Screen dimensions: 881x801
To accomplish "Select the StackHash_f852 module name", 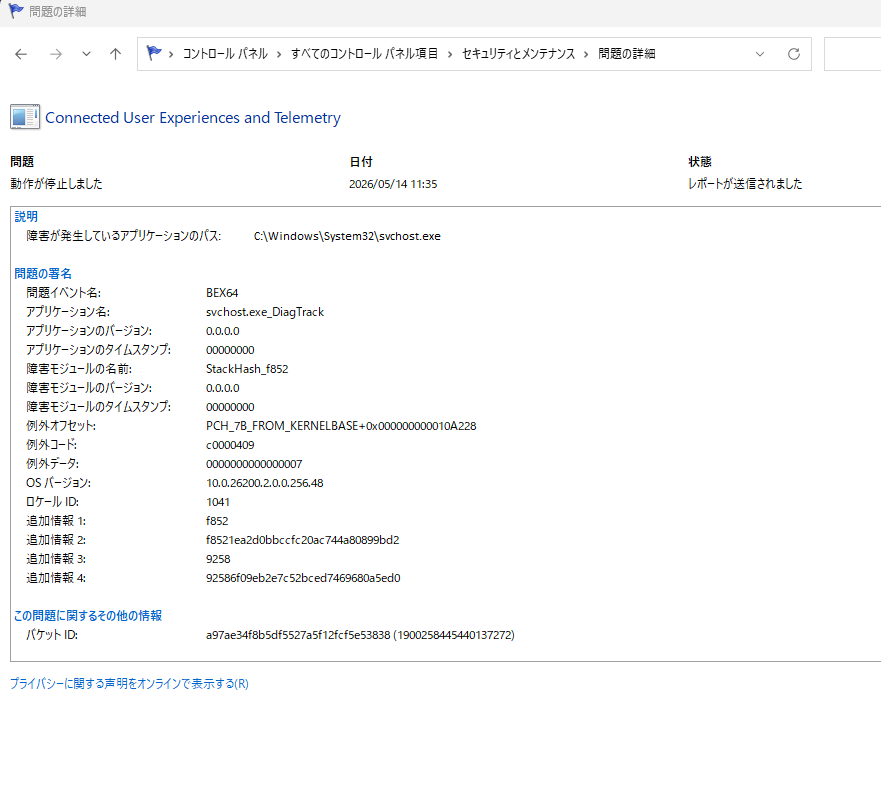I will (x=247, y=369).
